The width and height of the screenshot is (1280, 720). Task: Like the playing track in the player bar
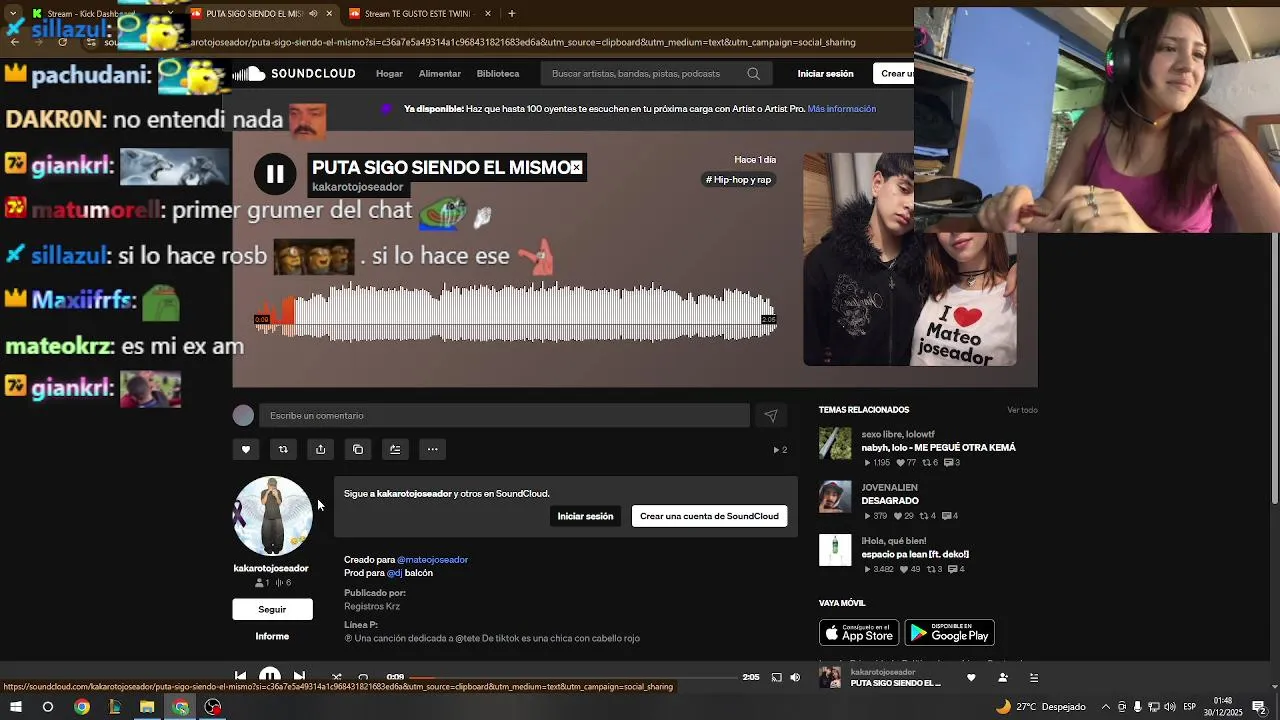(970, 677)
